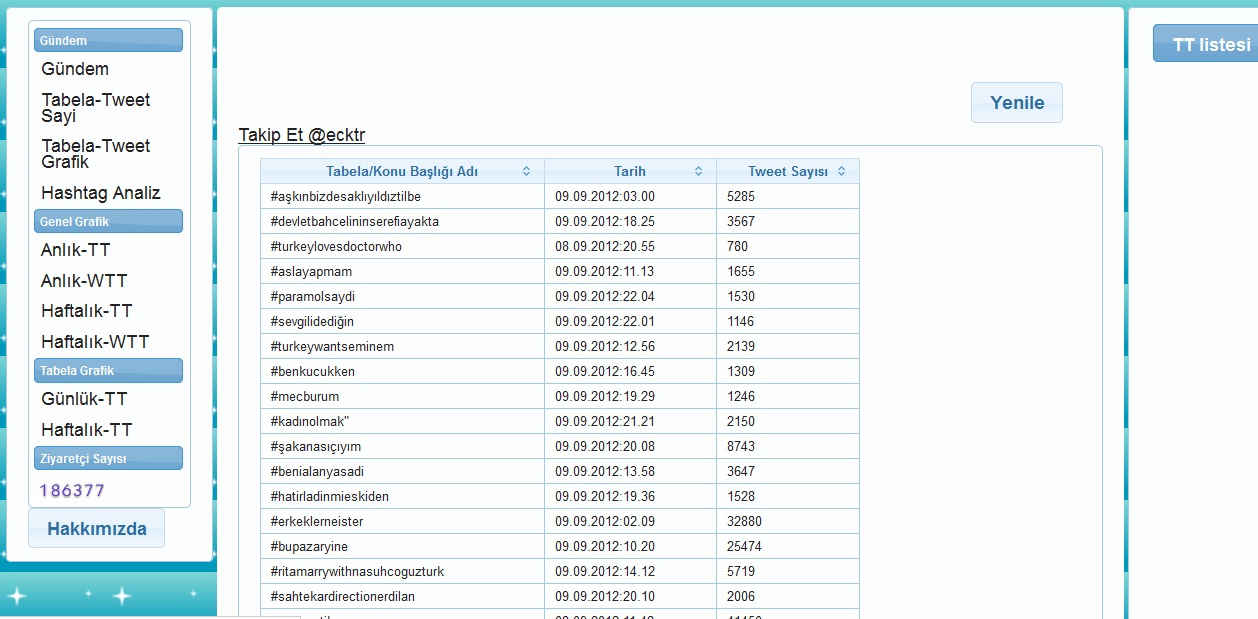Select the #turkeywantseminem hashtag cell
Image resolution: width=1258 pixels, height=619 pixels.
(402, 346)
